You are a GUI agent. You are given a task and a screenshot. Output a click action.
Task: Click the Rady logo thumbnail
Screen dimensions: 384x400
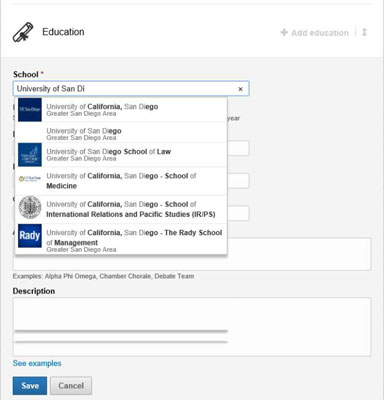click(x=30, y=236)
